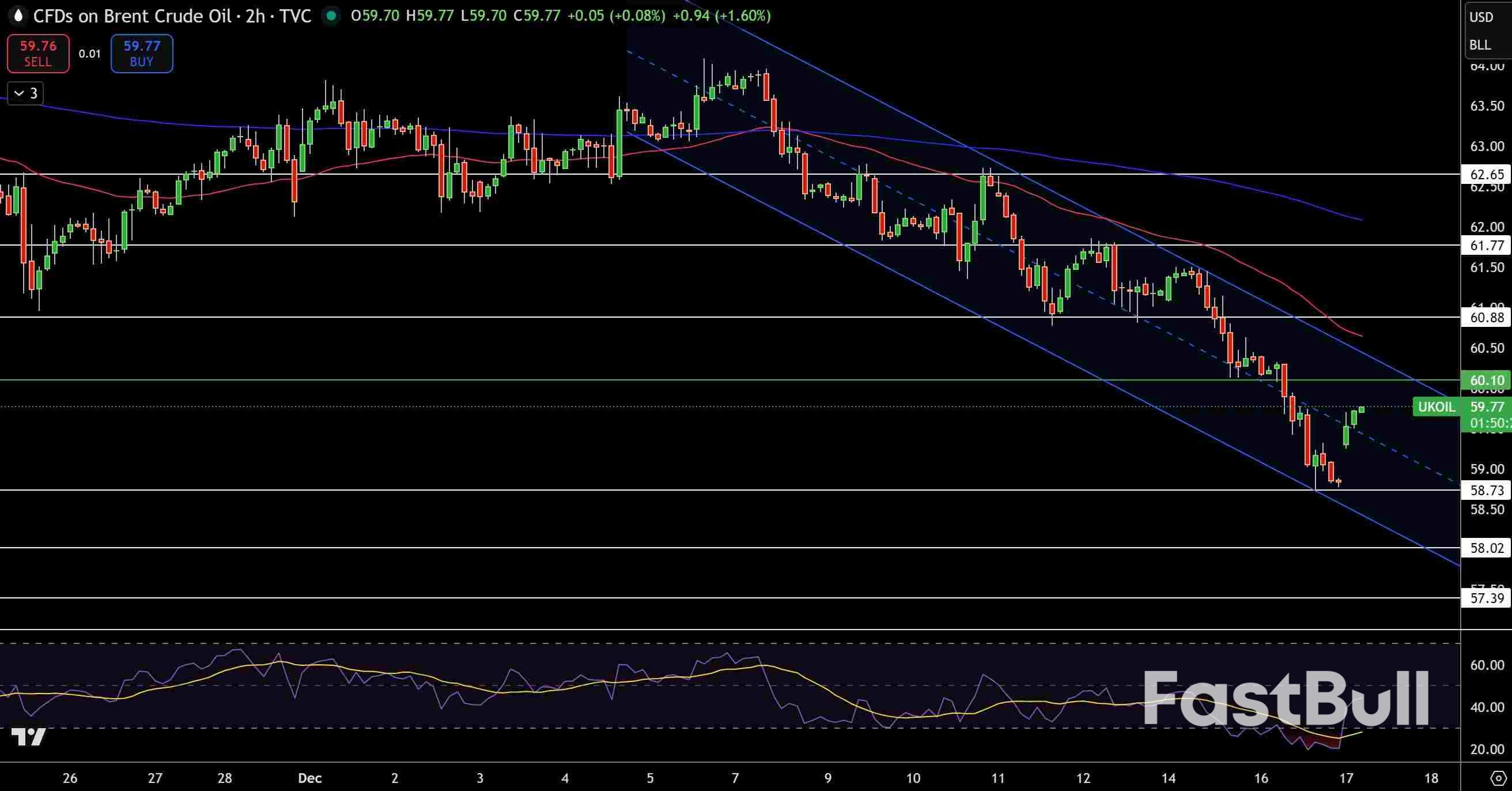Open the USD currency selector

click(x=1481, y=17)
